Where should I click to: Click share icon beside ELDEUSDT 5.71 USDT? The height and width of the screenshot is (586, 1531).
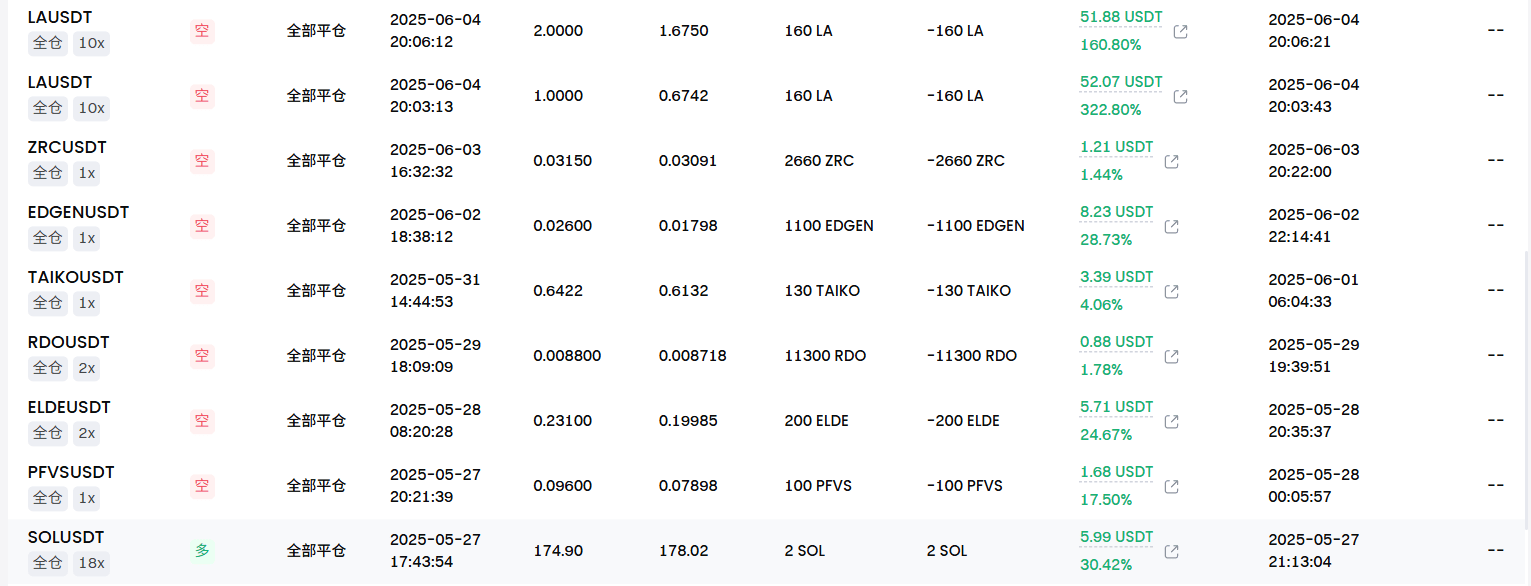1171,422
